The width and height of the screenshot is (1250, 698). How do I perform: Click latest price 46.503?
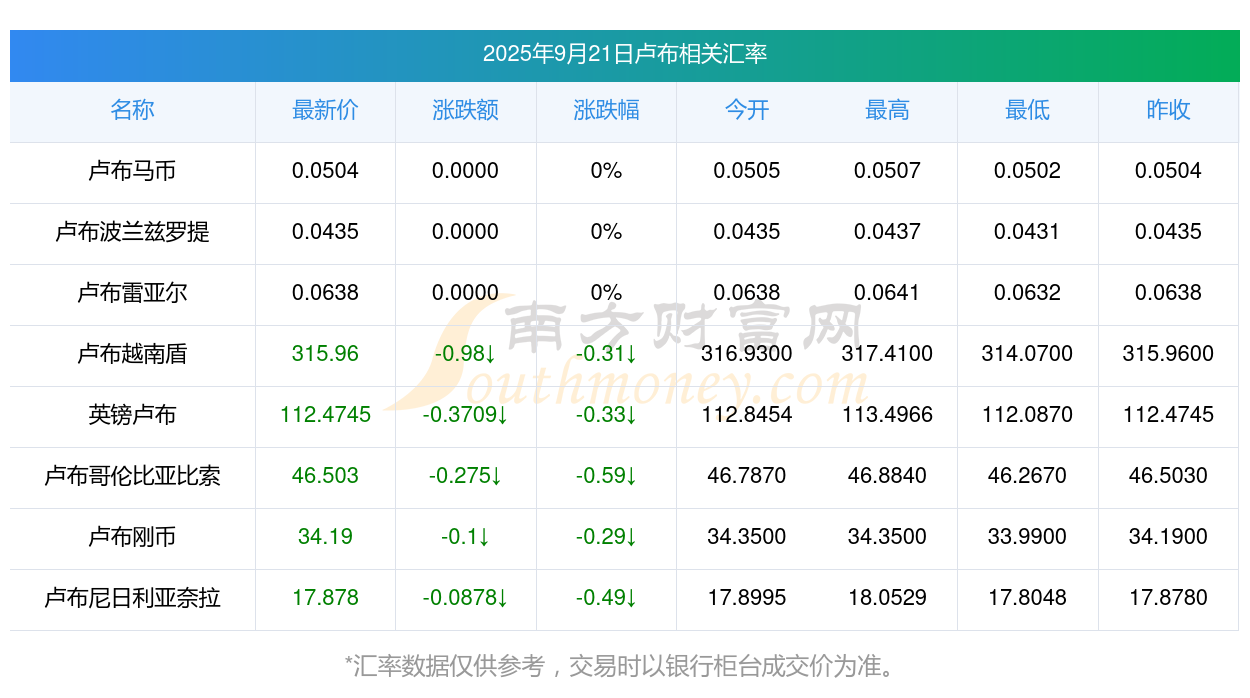point(325,476)
